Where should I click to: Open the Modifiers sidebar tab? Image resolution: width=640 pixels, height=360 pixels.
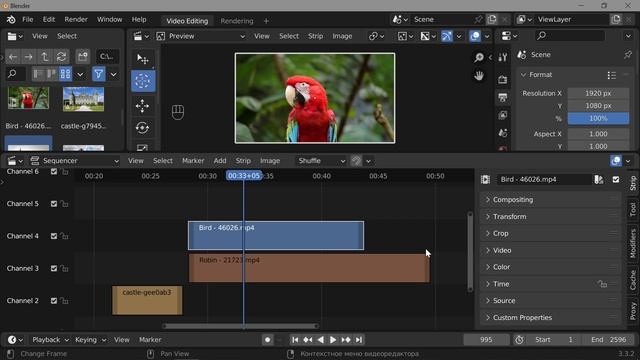coord(633,243)
